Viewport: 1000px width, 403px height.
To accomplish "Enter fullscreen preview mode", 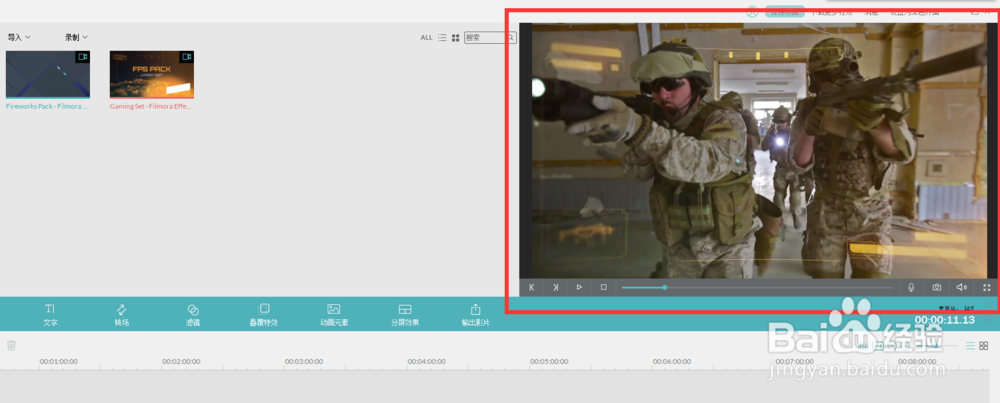I will [x=987, y=288].
